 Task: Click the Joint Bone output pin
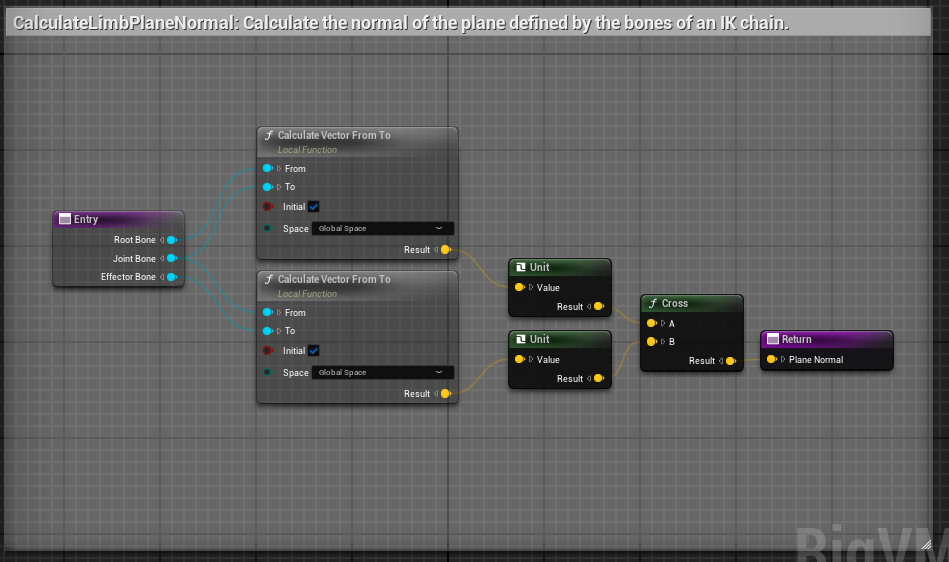pos(172,258)
